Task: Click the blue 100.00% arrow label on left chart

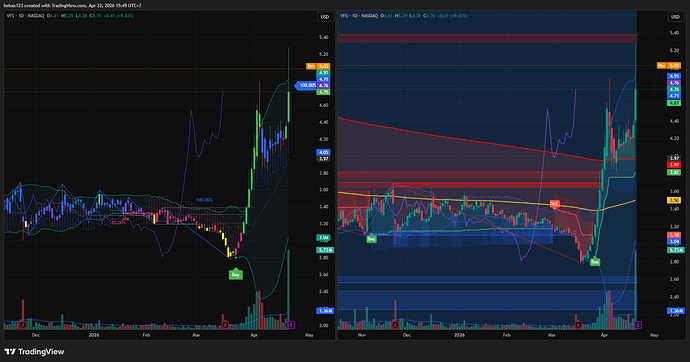Action: (305, 85)
